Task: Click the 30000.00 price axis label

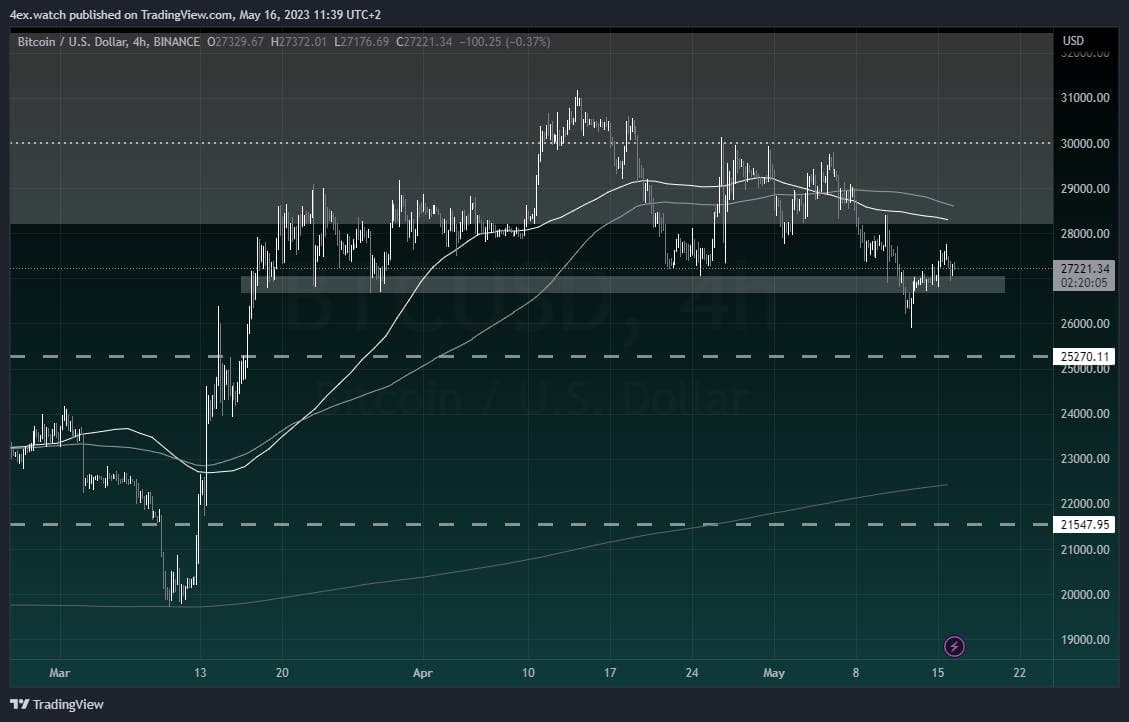Action: [x=1085, y=143]
